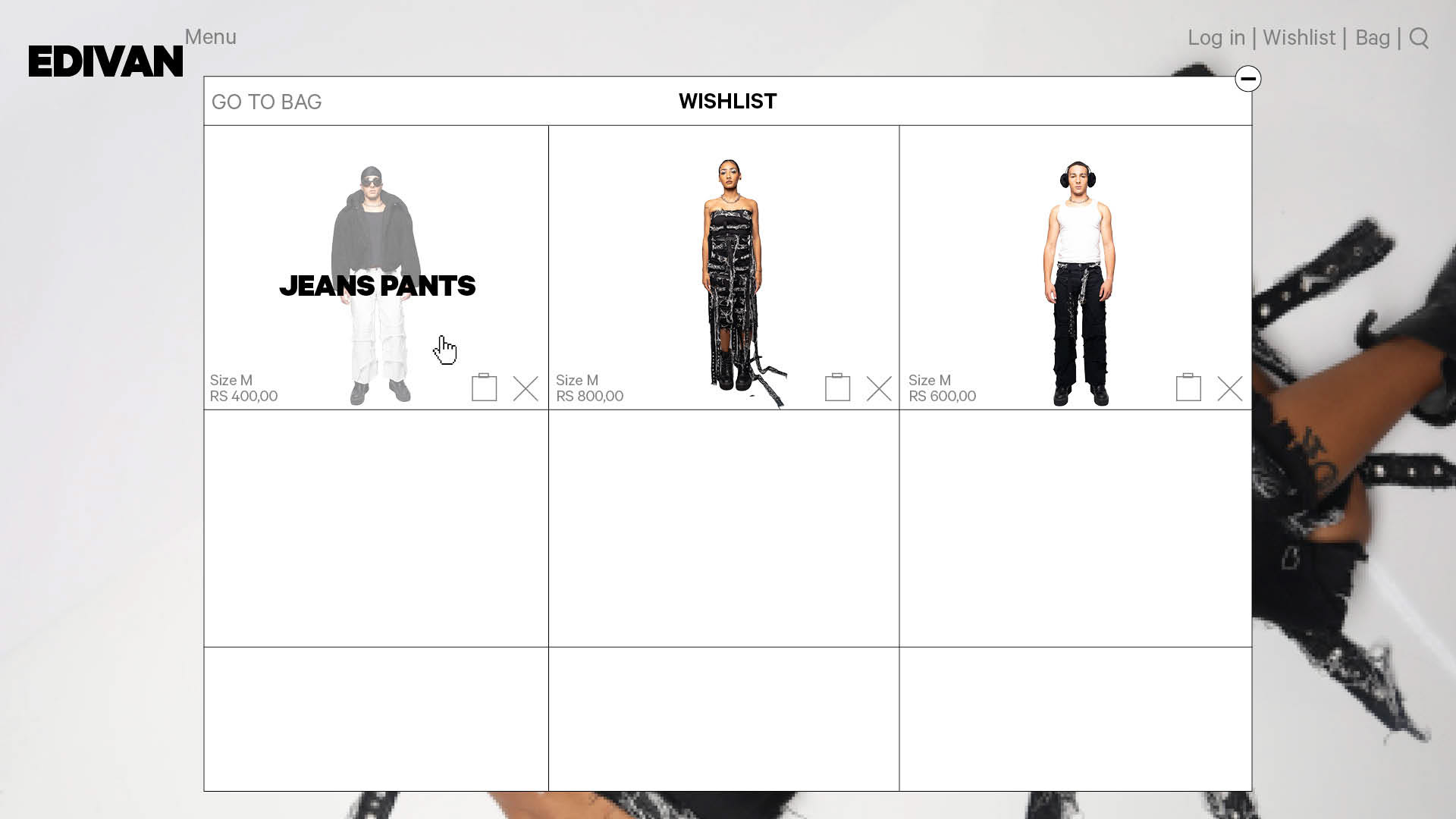Image resolution: width=1456 pixels, height=819 pixels.
Task: Click the WISHLIST panel title
Action: click(x=727, y=101)
